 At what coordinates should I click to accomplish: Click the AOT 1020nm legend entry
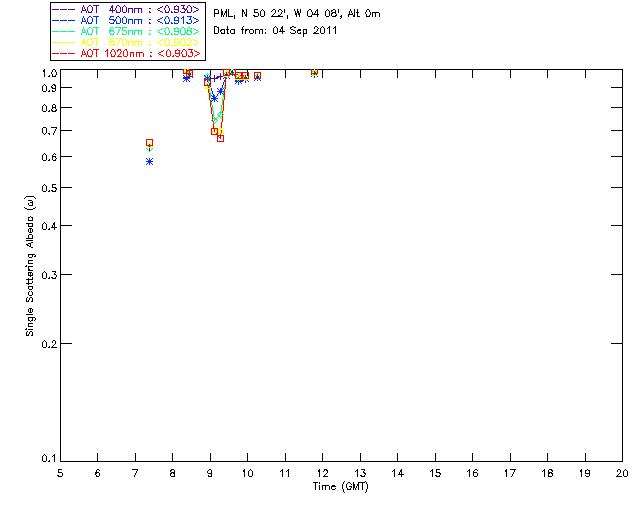tap(126, 53)
